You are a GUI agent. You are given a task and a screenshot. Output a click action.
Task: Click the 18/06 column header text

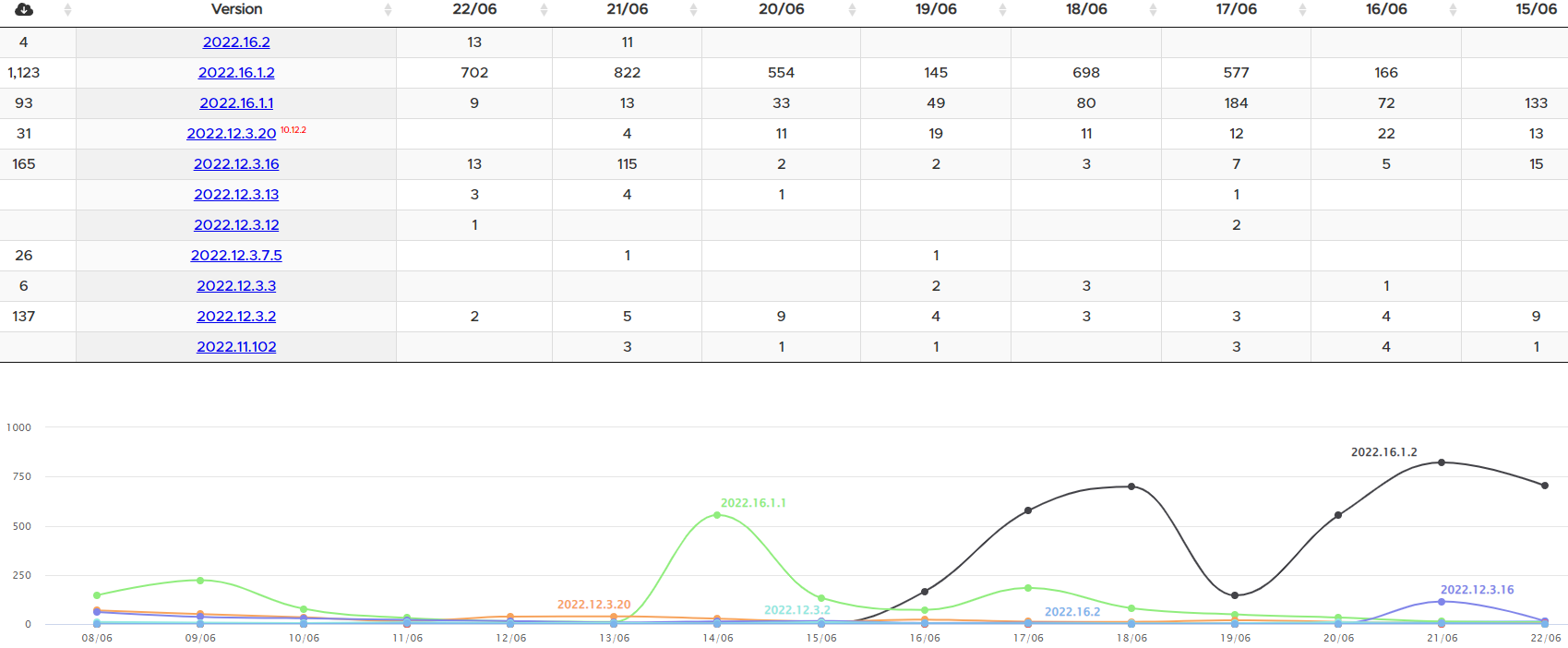(x=1086, y=9)
